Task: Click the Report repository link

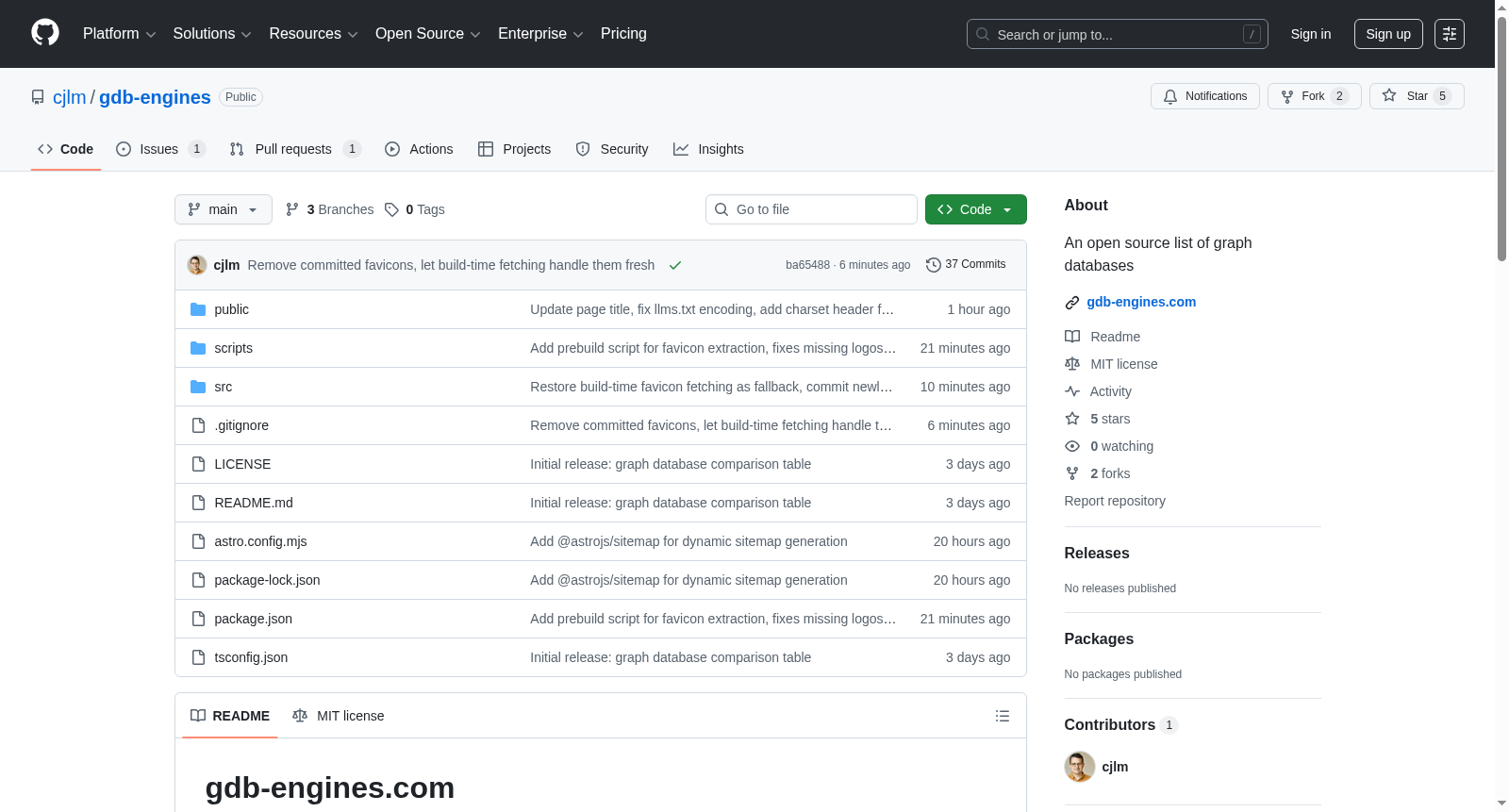Action: coord(1115,501)
